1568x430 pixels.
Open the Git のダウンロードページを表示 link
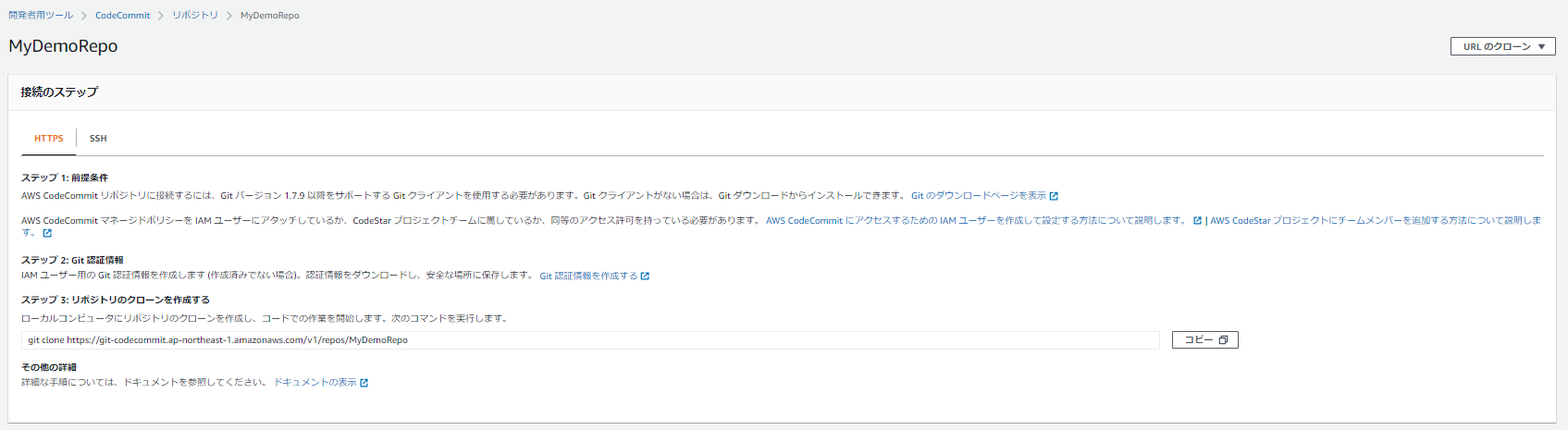click(979, 196)
